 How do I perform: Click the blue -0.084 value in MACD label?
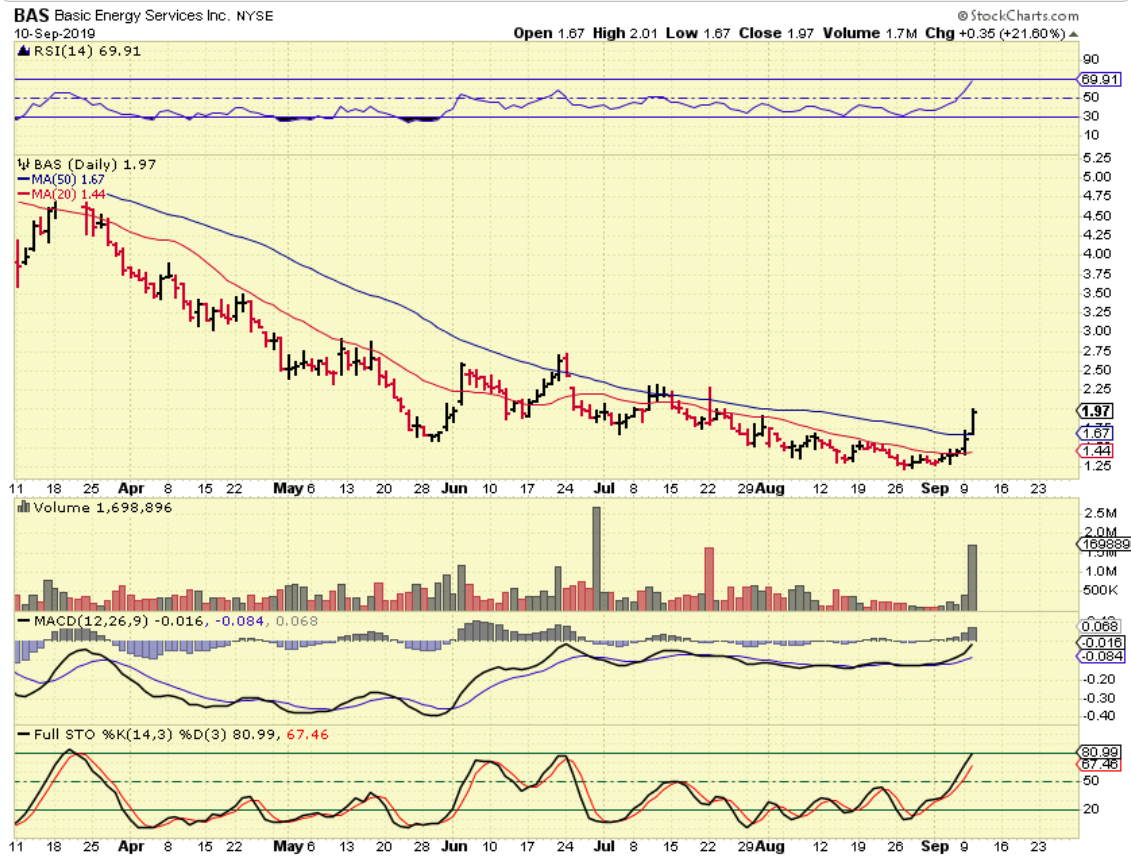[x=238, y=621]
